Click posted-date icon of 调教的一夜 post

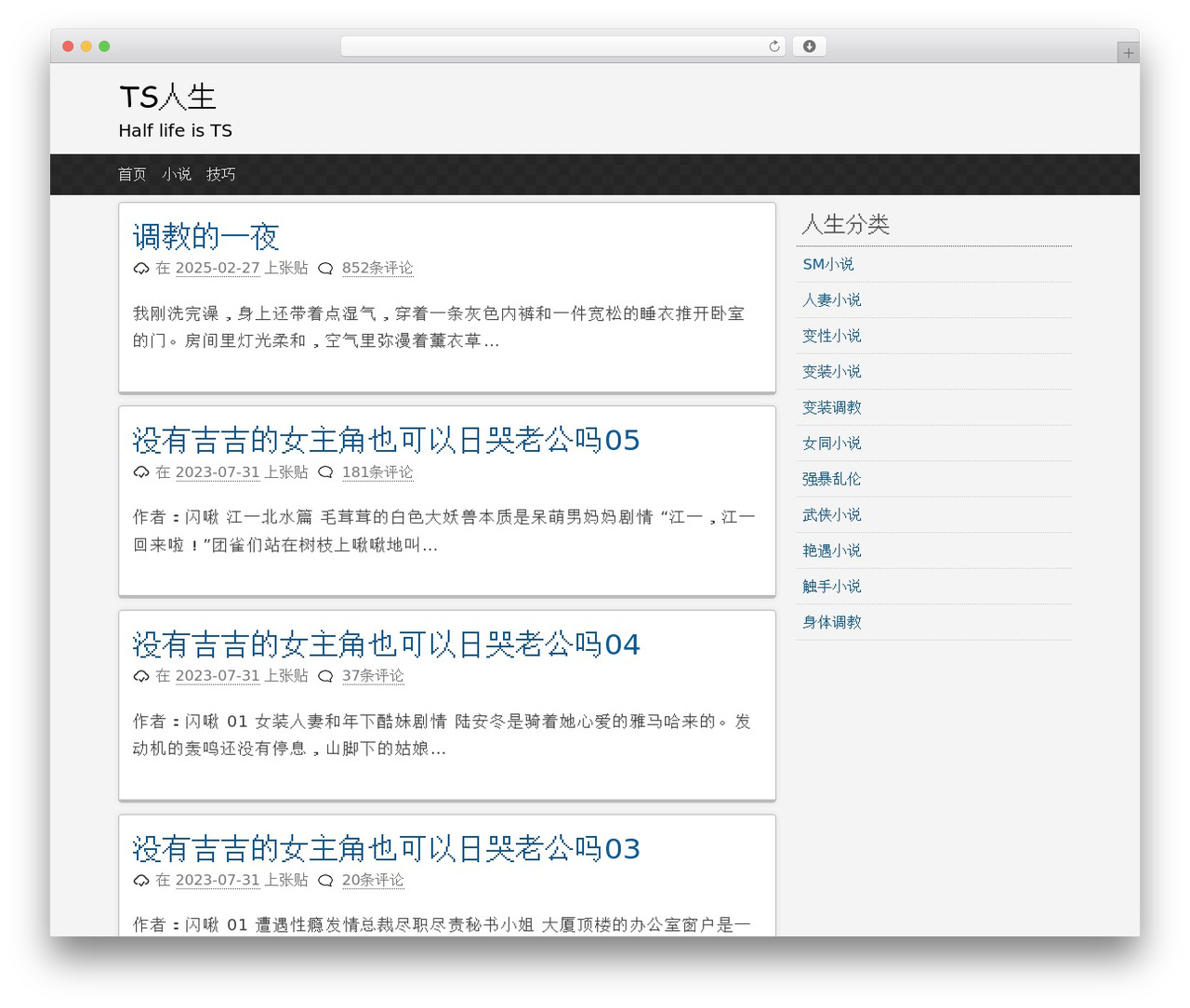[x=141, y=269]
